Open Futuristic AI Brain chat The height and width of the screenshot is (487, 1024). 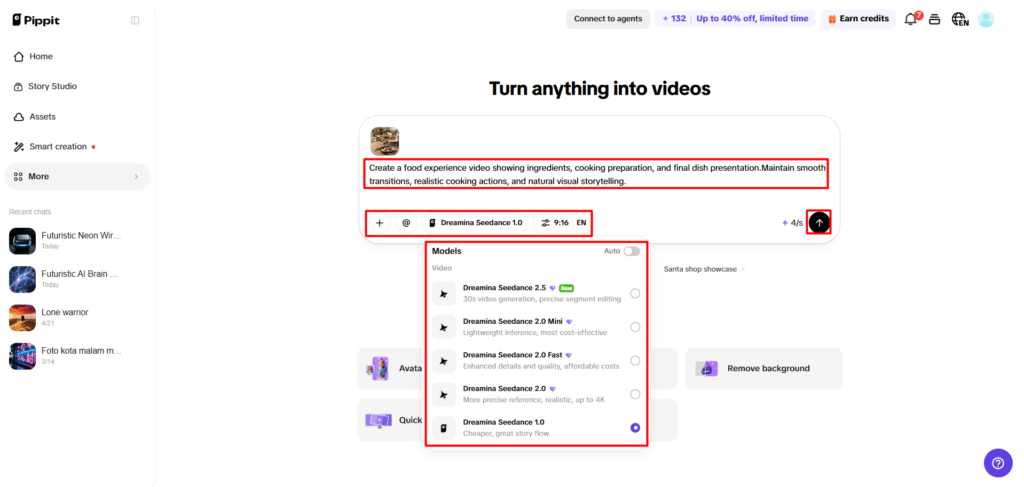(77, 279)
